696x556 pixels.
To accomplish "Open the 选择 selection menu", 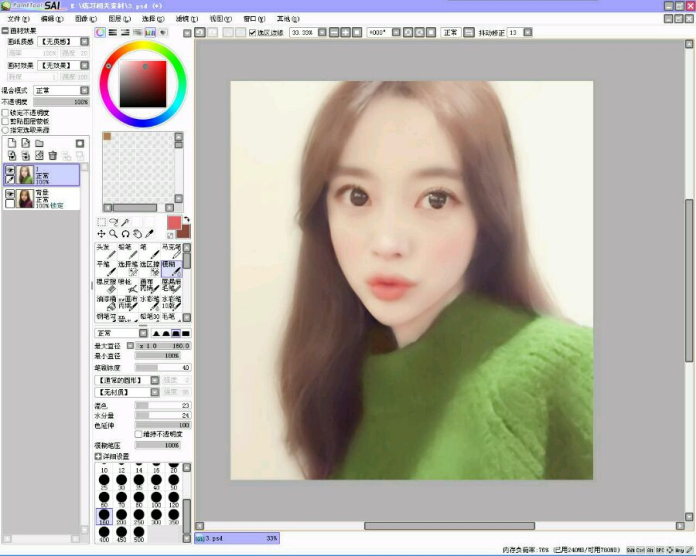I will [x=153, y=19].
